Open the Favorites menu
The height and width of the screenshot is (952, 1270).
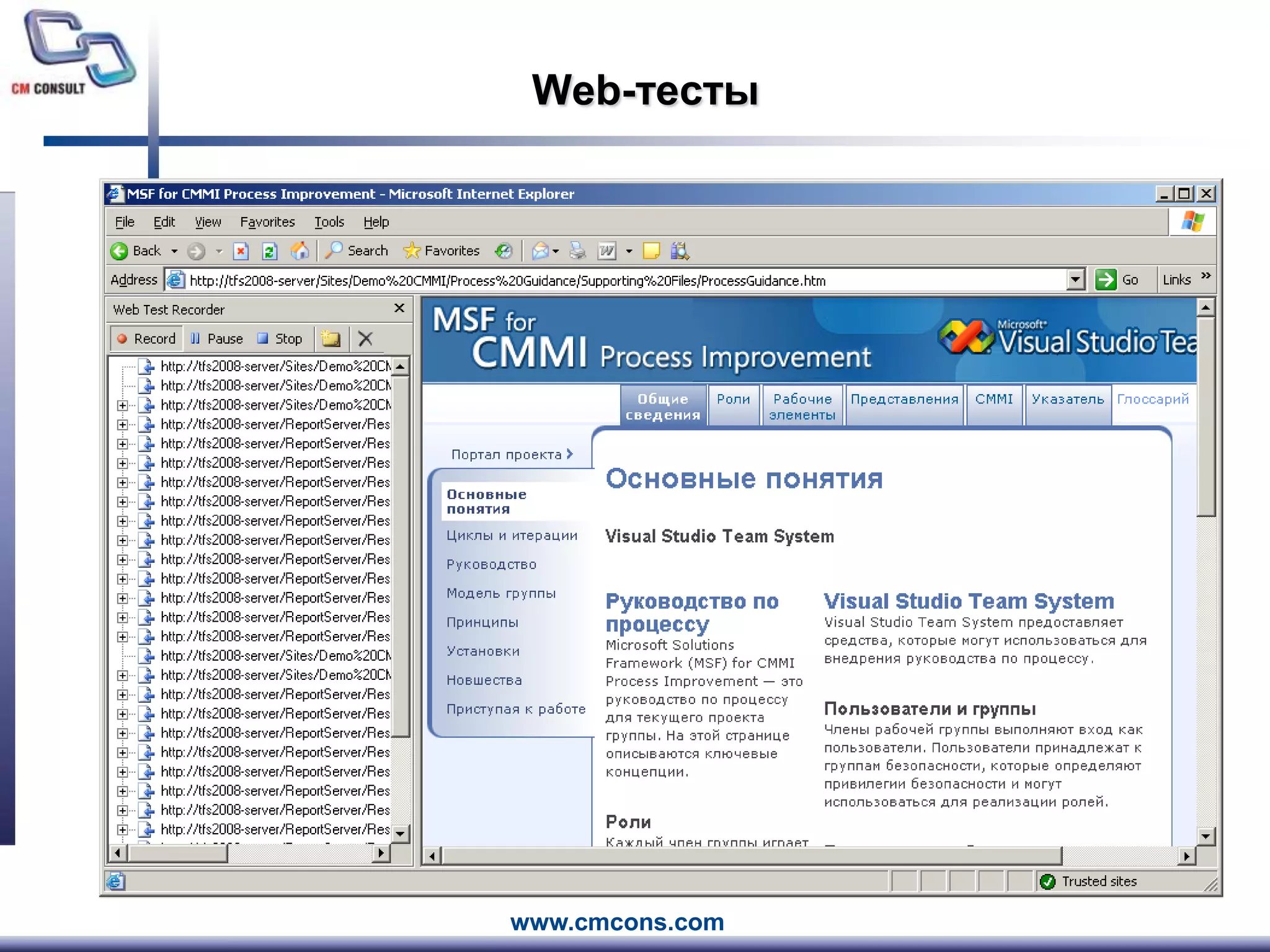(x=267, y=222)
